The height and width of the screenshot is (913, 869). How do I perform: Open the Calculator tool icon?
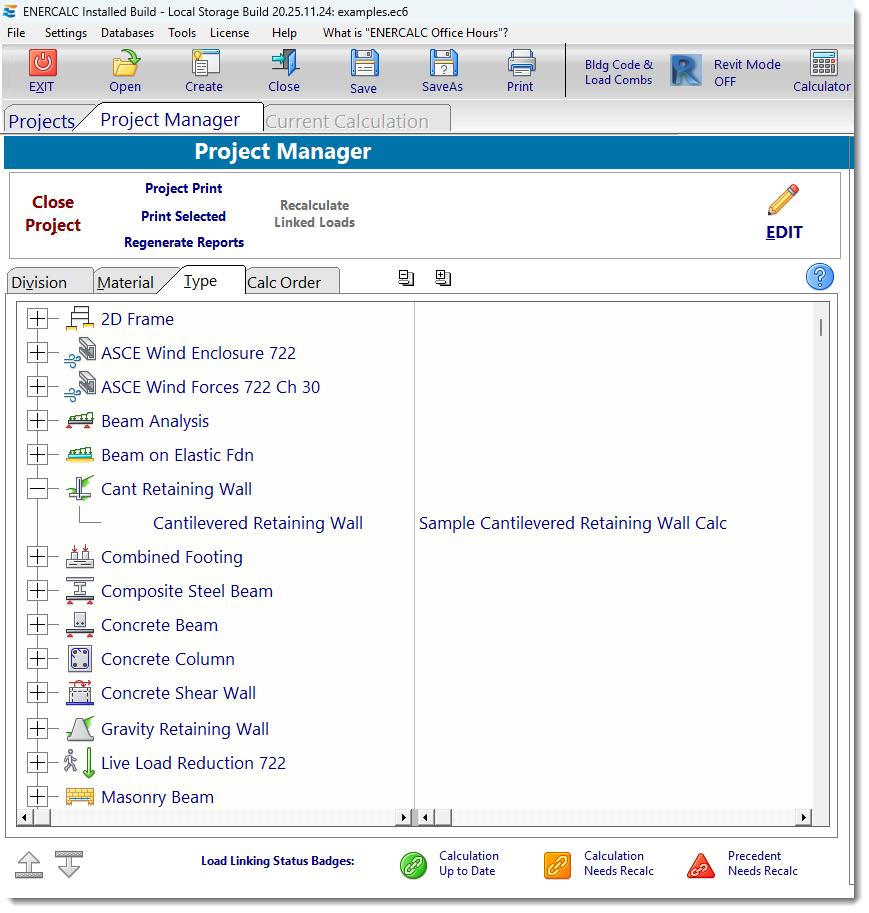coord(824,63)
